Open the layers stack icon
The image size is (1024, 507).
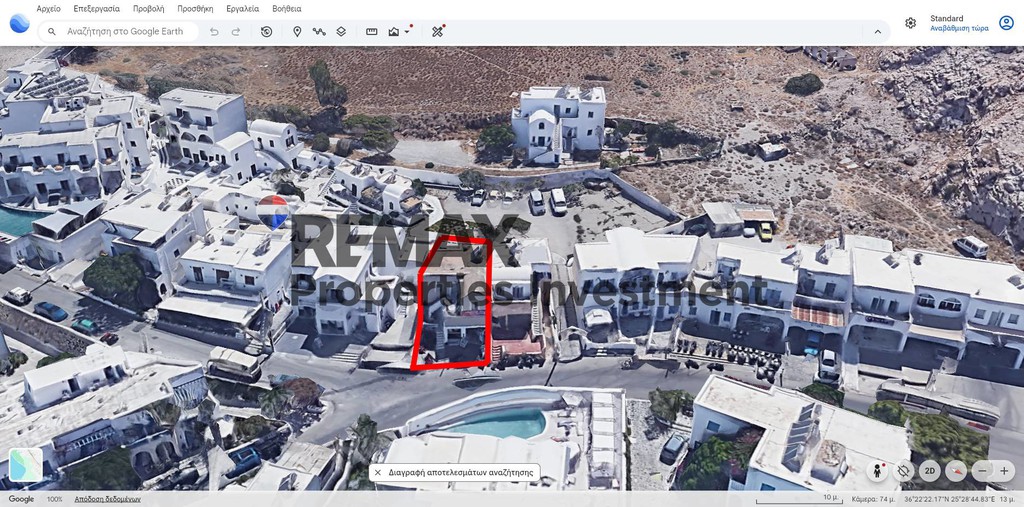(x=341, y=31)
